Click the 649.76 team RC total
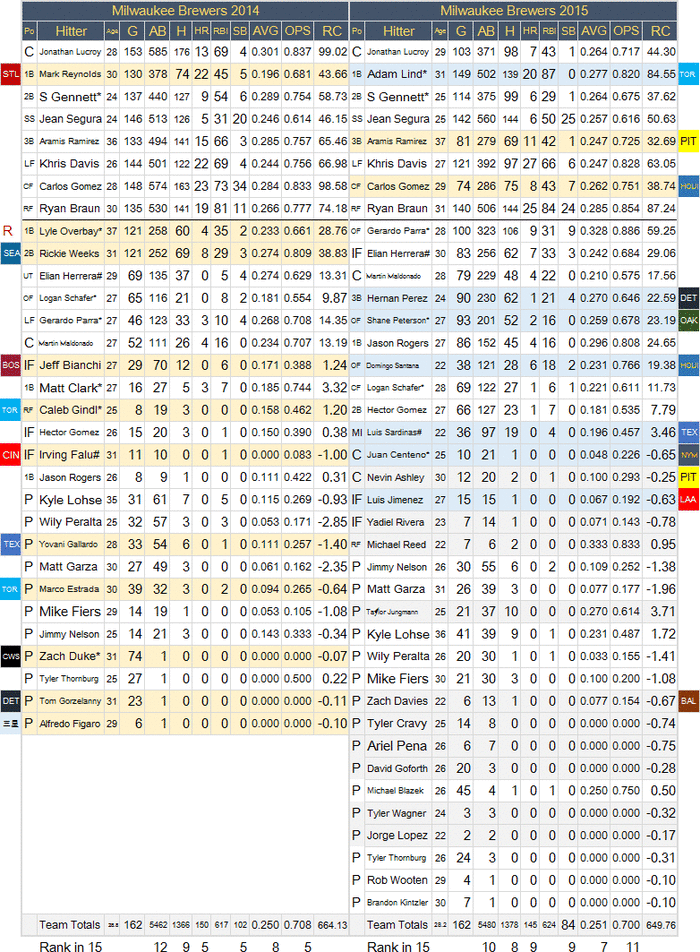Image resolution: width=700 pixels, height=952 pixels. pyautogui.click(x=661, y=925)
